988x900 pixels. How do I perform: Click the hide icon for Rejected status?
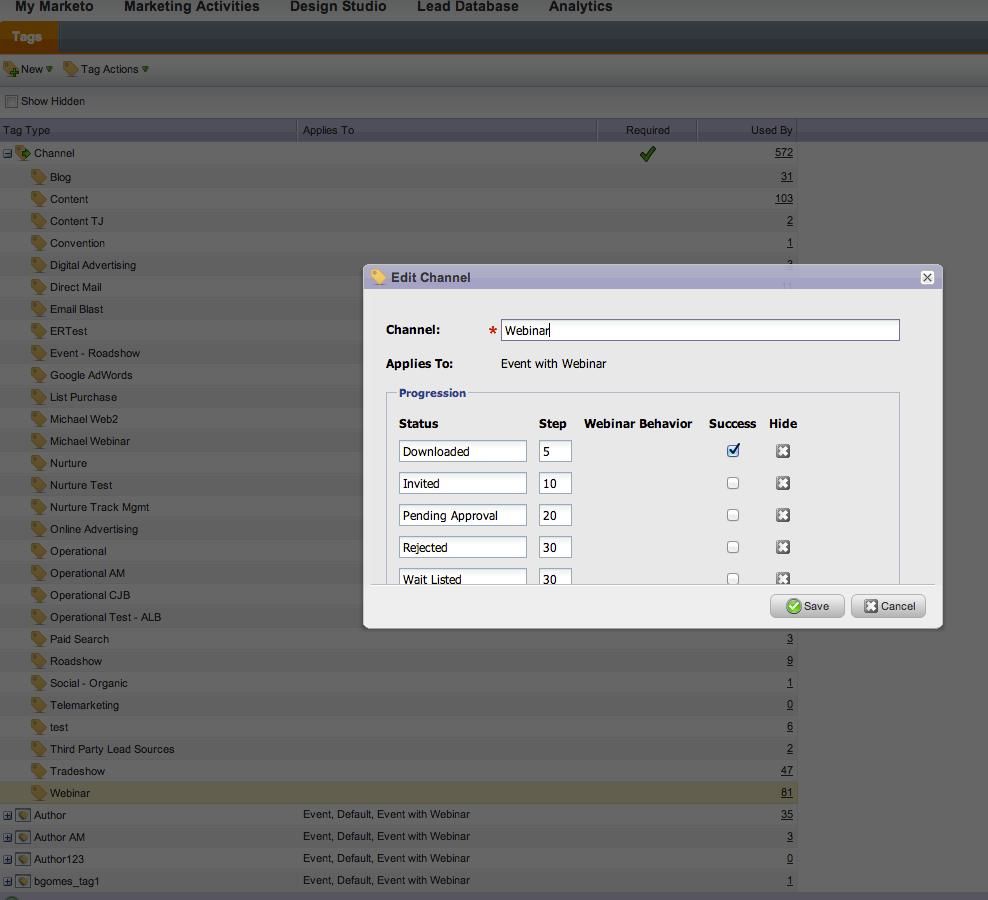coord(783,547)
